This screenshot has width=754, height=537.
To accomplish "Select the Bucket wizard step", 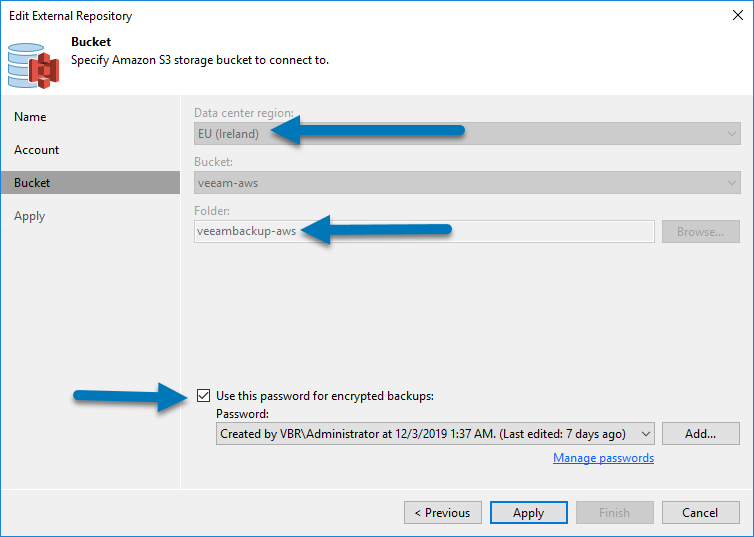I will pyautogui.click(x=90, y=183).
